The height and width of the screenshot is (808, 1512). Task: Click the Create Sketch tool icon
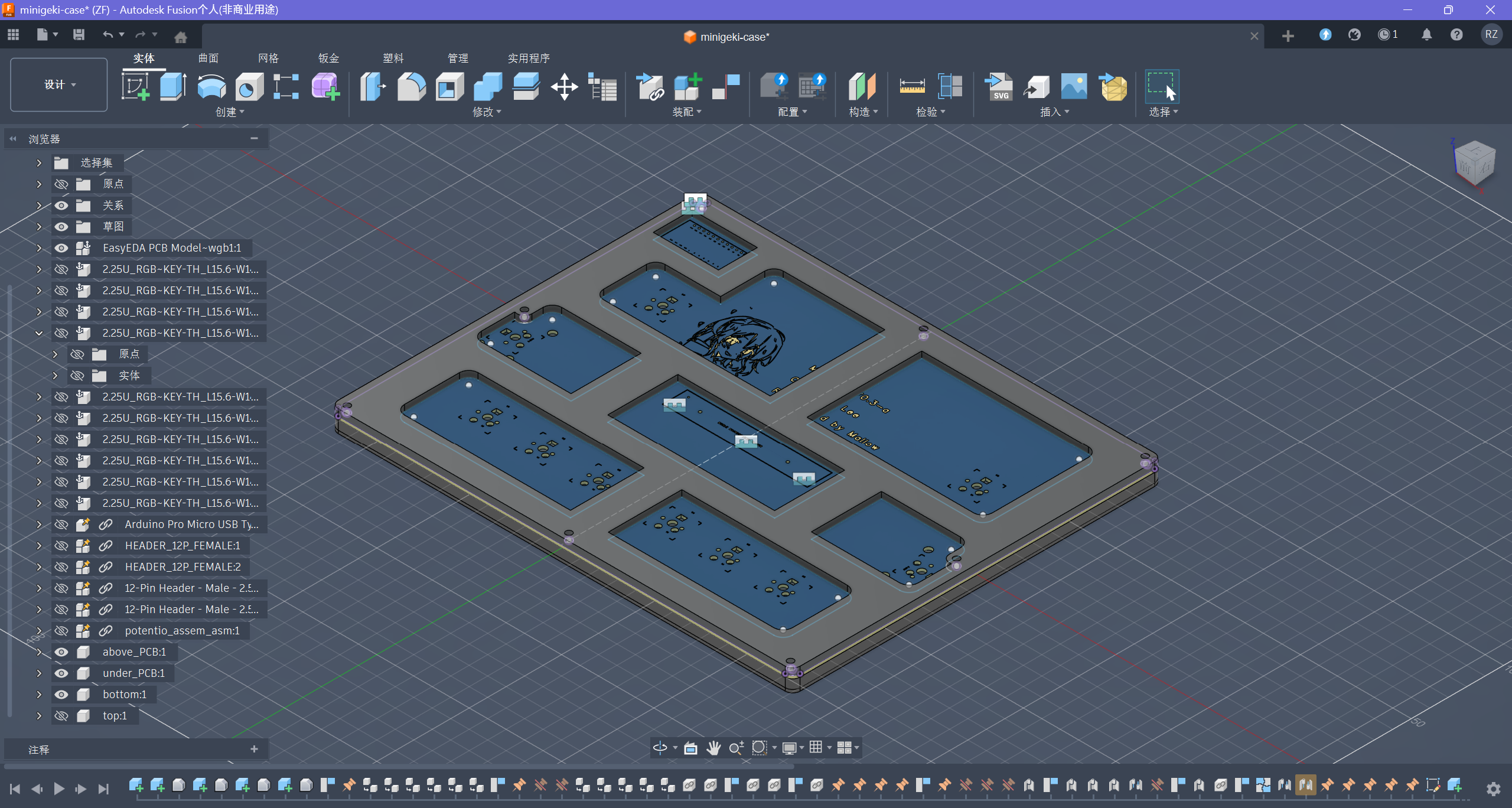point(135,87)
